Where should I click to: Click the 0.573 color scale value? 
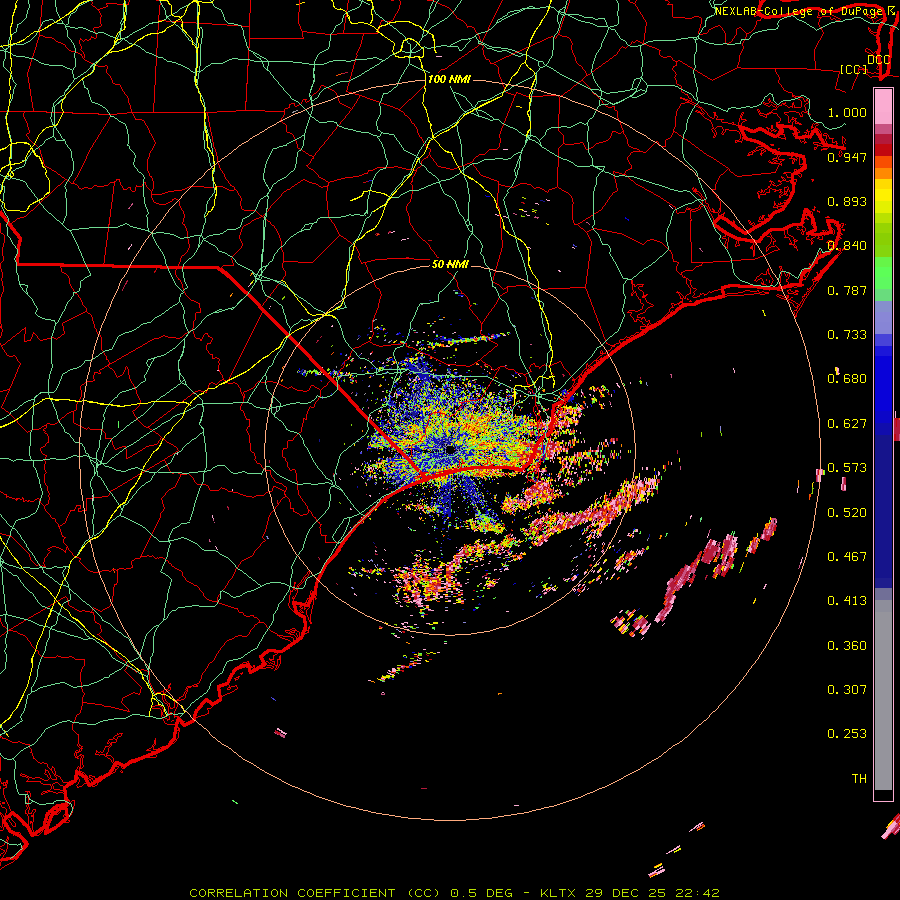point(847,468)
